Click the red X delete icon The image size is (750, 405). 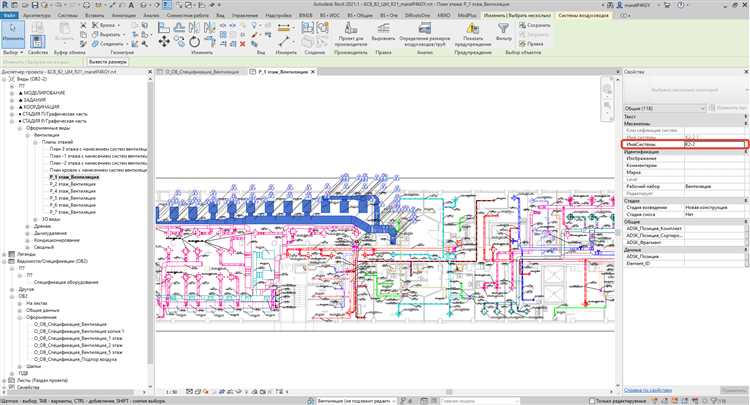[x=243, y=44]
